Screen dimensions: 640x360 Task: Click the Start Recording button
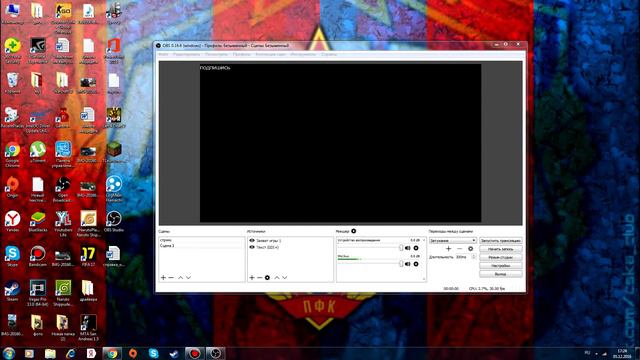pos(501,249)
